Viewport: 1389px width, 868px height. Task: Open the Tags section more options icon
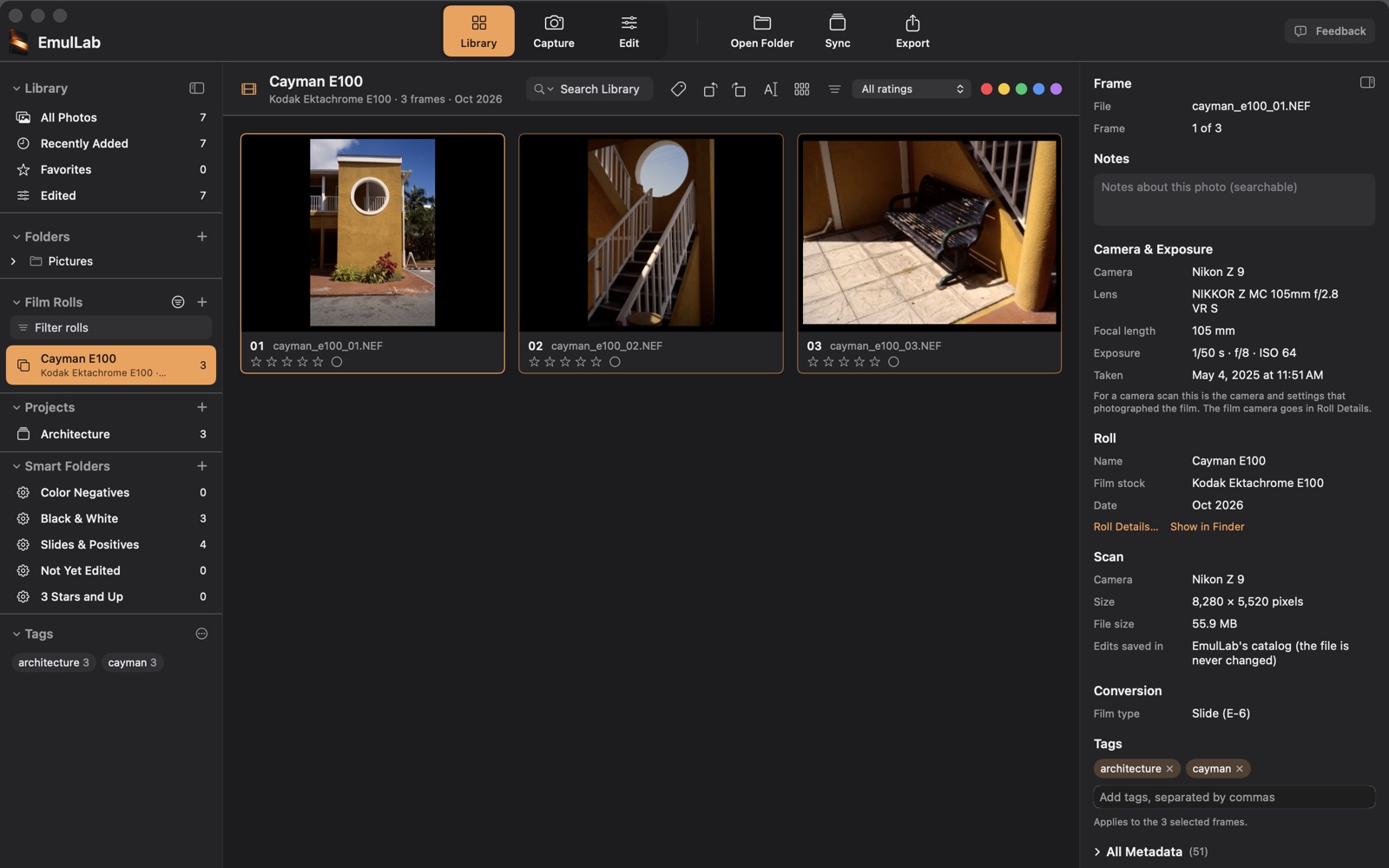pyautogui.click(x=201, y=634)
